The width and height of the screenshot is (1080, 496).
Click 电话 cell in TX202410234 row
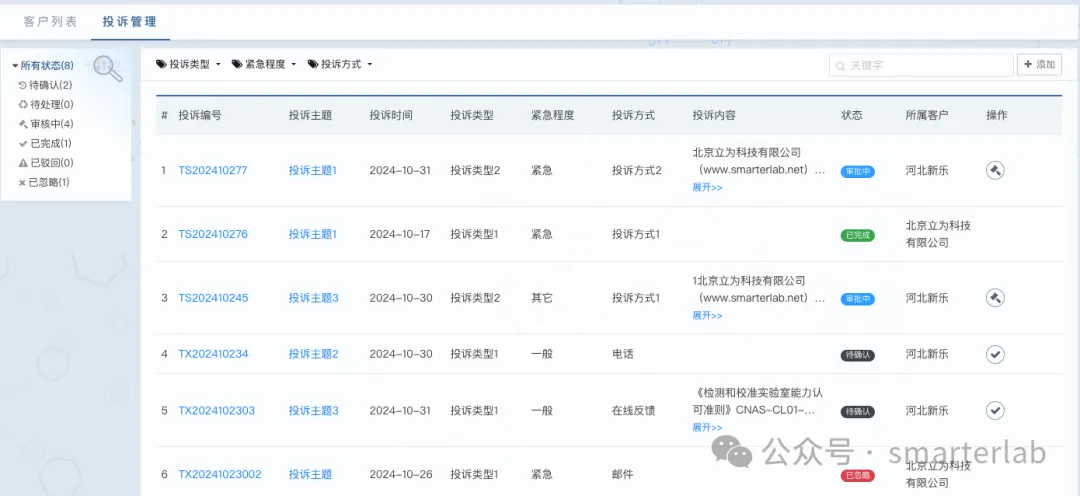click(623, 354)
